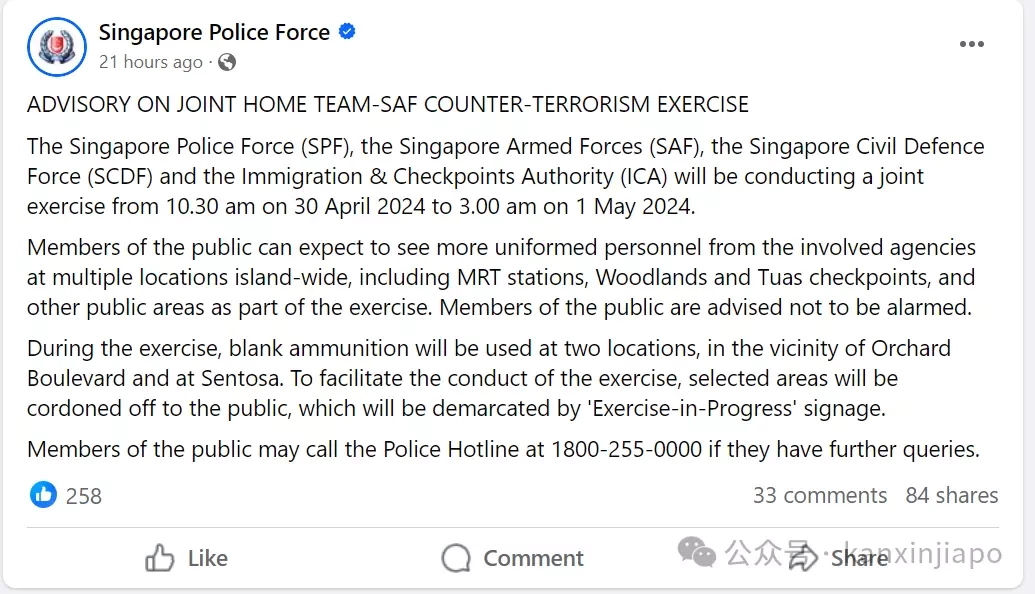Open Singapore Police Force page name link
This screenshot has width=1035, height=594.
215,32
